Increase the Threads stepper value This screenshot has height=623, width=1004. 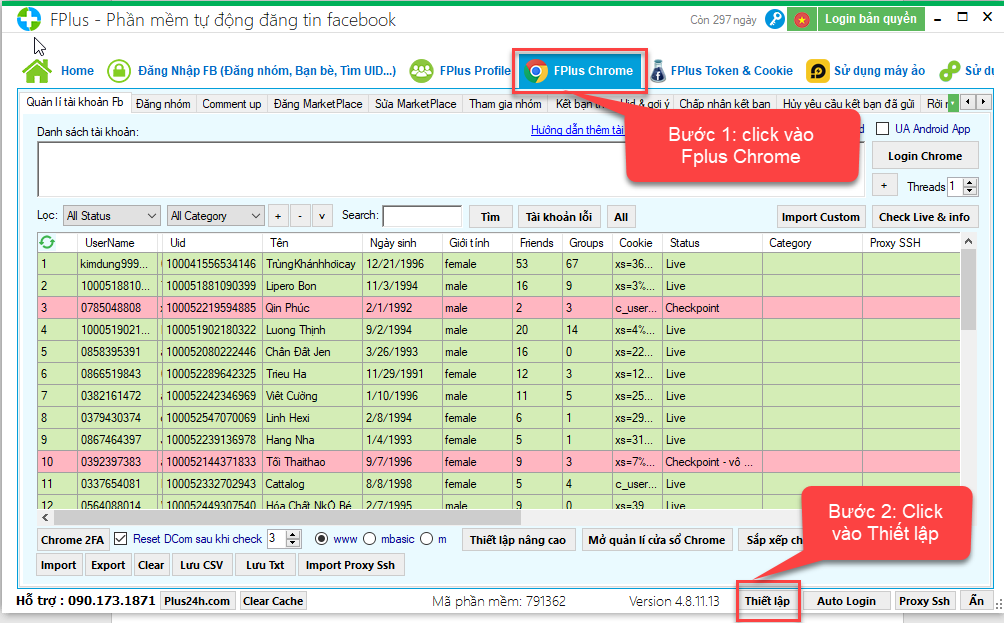(970, 182)
